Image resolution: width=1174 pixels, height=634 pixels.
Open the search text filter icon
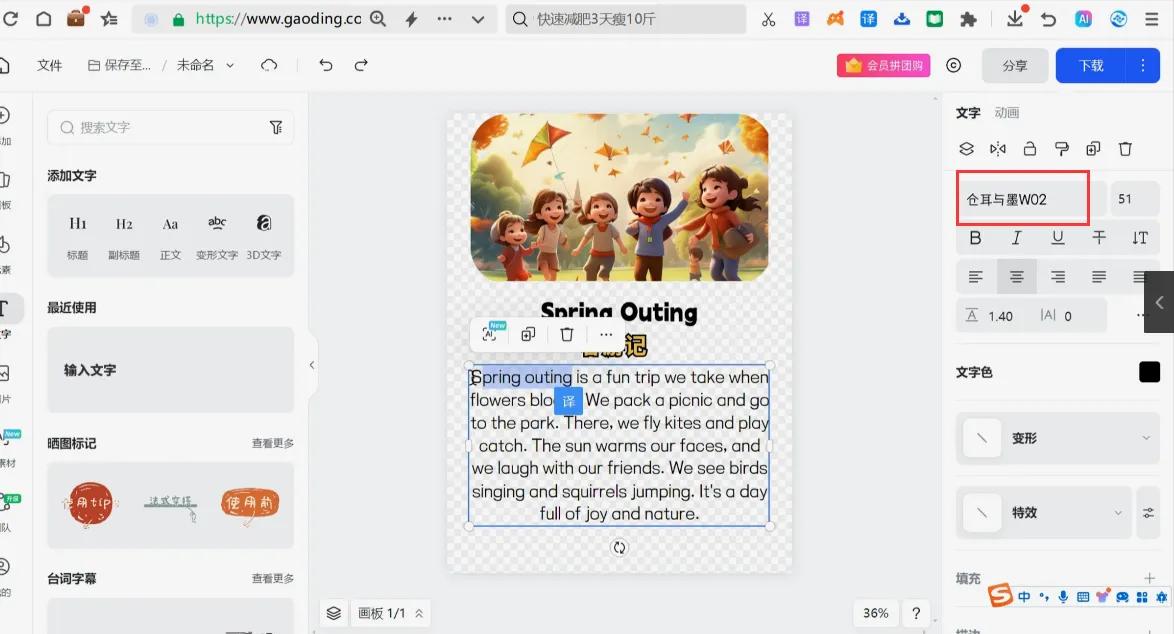(276, 127)
